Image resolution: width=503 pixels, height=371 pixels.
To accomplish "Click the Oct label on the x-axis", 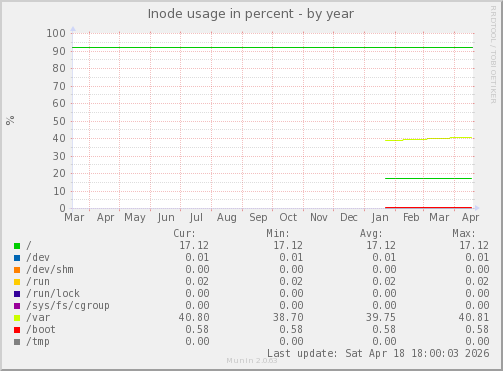I will (x=288, y=218).
